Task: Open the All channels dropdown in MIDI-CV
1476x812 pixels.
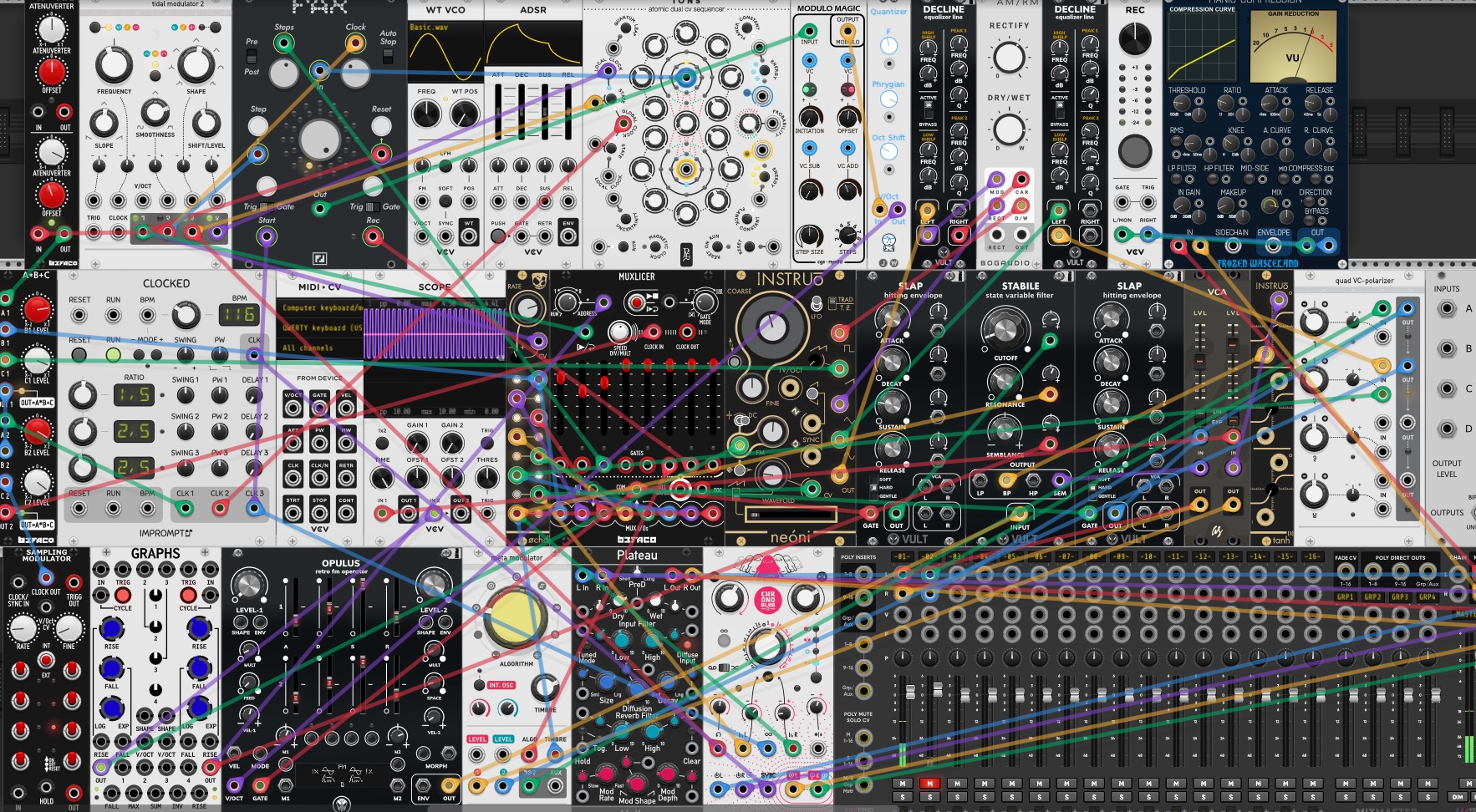Action: point(321,348)
